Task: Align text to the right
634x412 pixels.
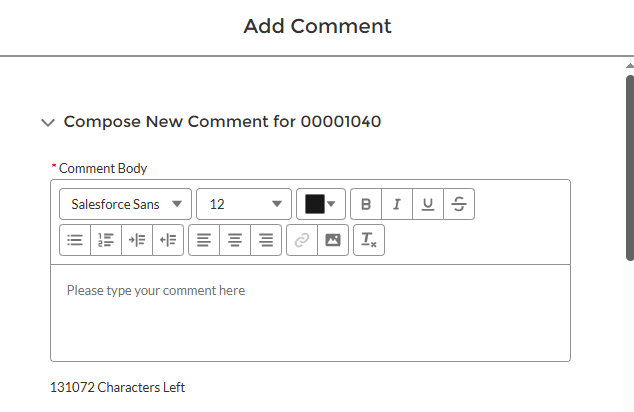Action: click(x=266, y=240)
